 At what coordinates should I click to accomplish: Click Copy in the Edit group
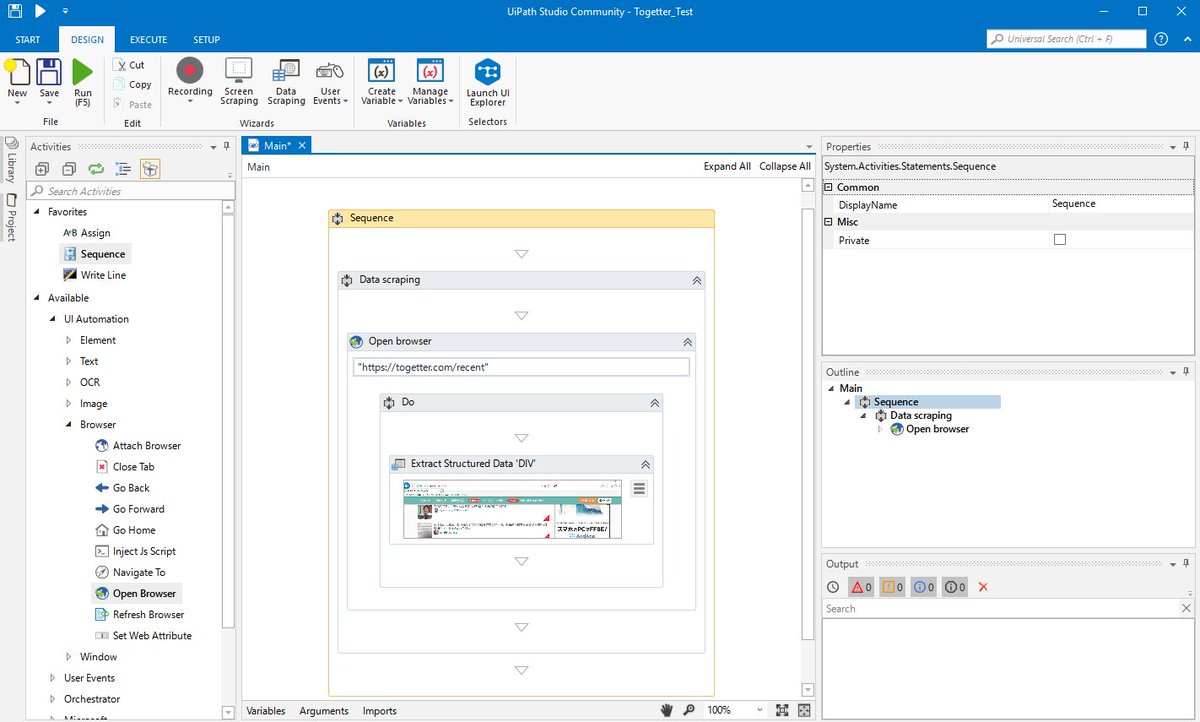[132, 85]
